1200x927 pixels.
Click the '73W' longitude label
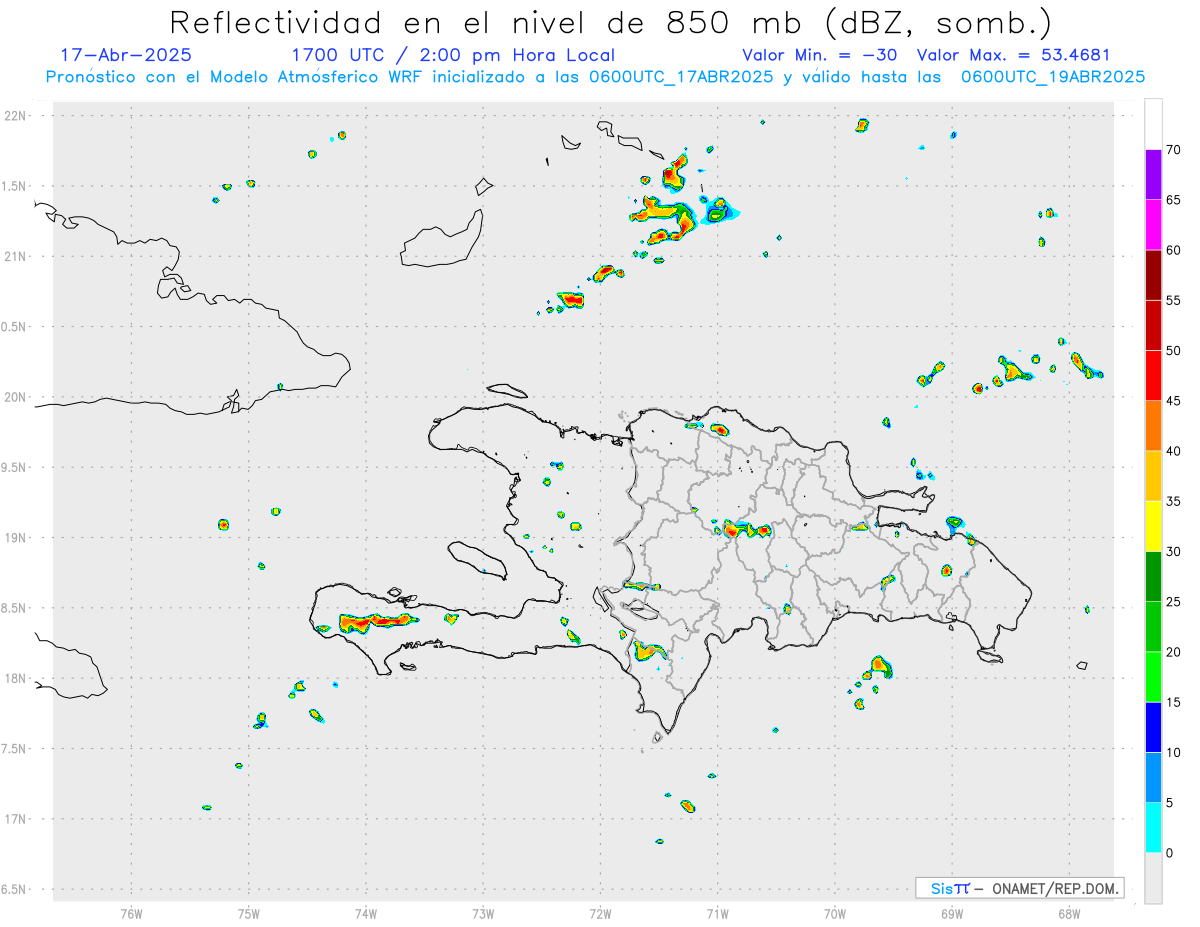click(x=483, y=912)
